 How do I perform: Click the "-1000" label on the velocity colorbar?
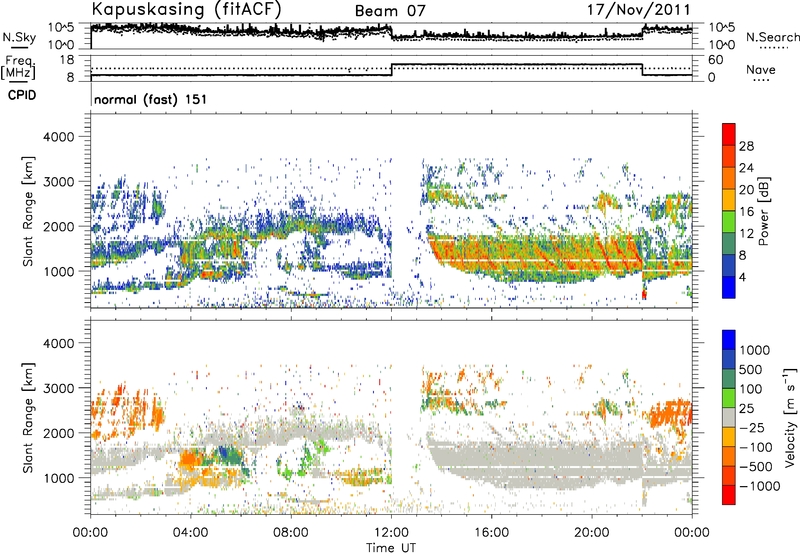[759, 486]
